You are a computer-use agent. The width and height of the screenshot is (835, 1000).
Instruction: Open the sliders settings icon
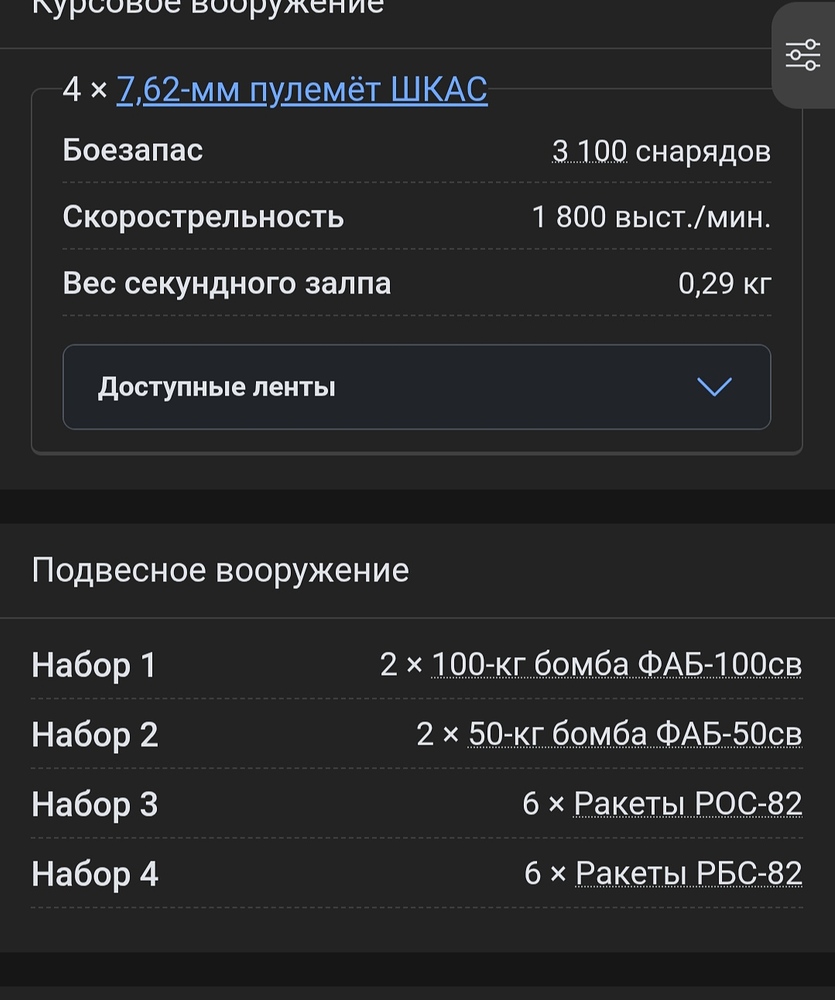tap(803, 55)
